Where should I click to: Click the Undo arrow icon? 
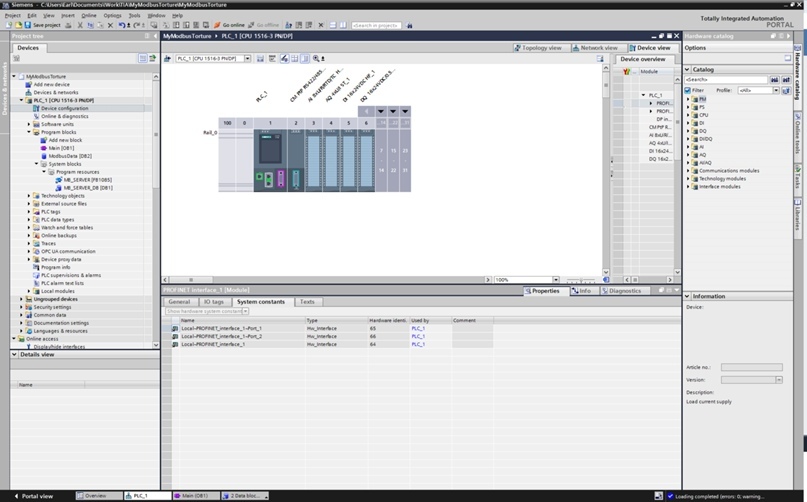pyautogui.click(x=122, y=25)
